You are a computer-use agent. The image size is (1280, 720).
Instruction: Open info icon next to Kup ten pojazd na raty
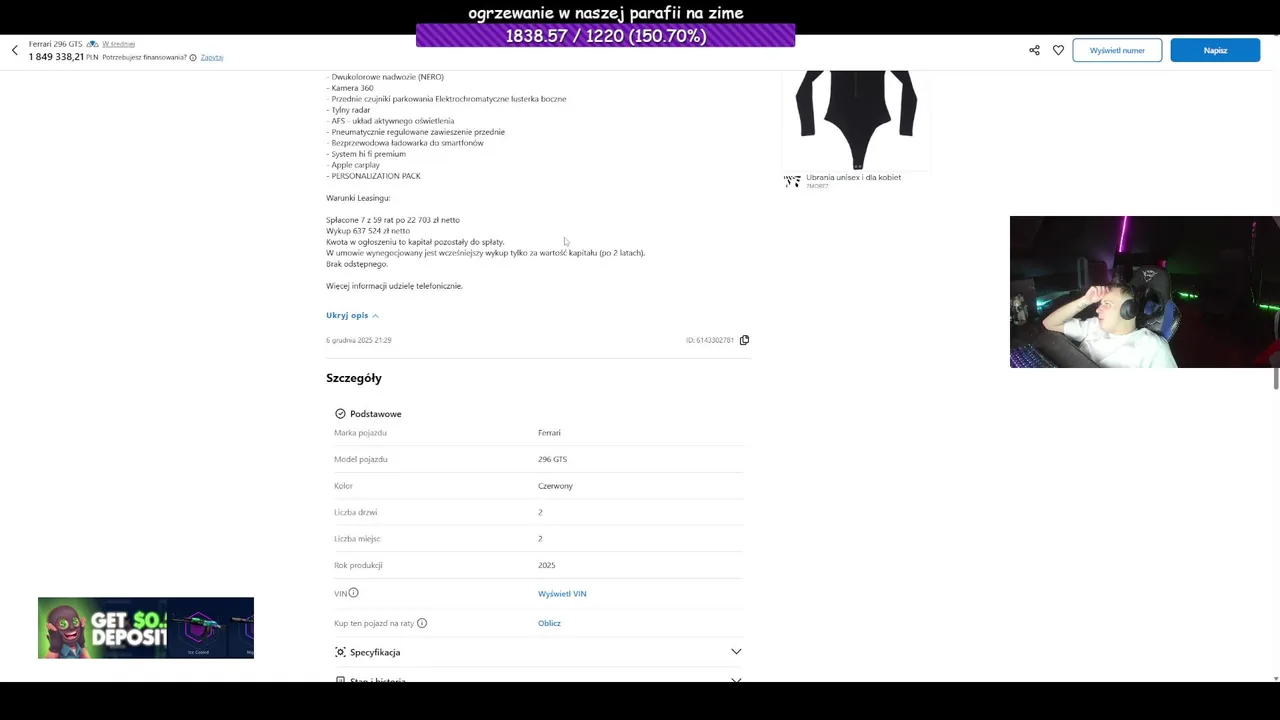(422, 623)
